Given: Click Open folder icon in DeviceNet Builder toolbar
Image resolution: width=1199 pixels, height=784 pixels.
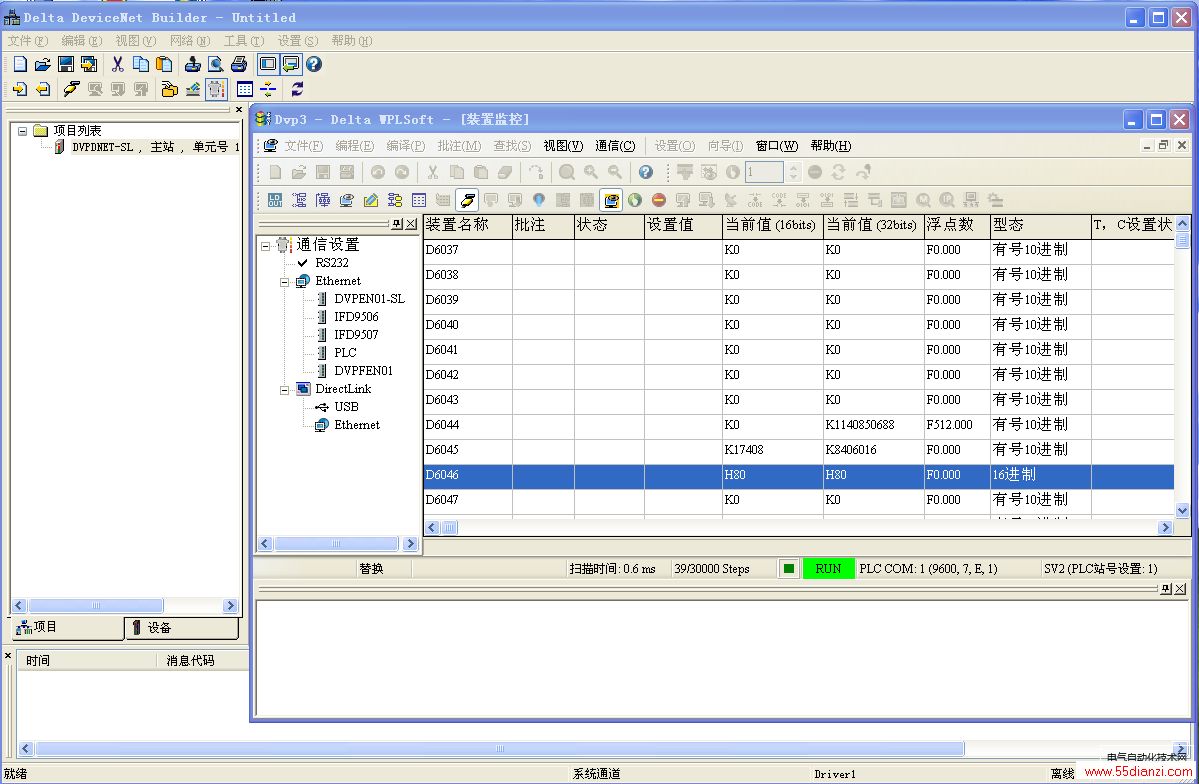Looking at the screenshot, I should (43, 64).
